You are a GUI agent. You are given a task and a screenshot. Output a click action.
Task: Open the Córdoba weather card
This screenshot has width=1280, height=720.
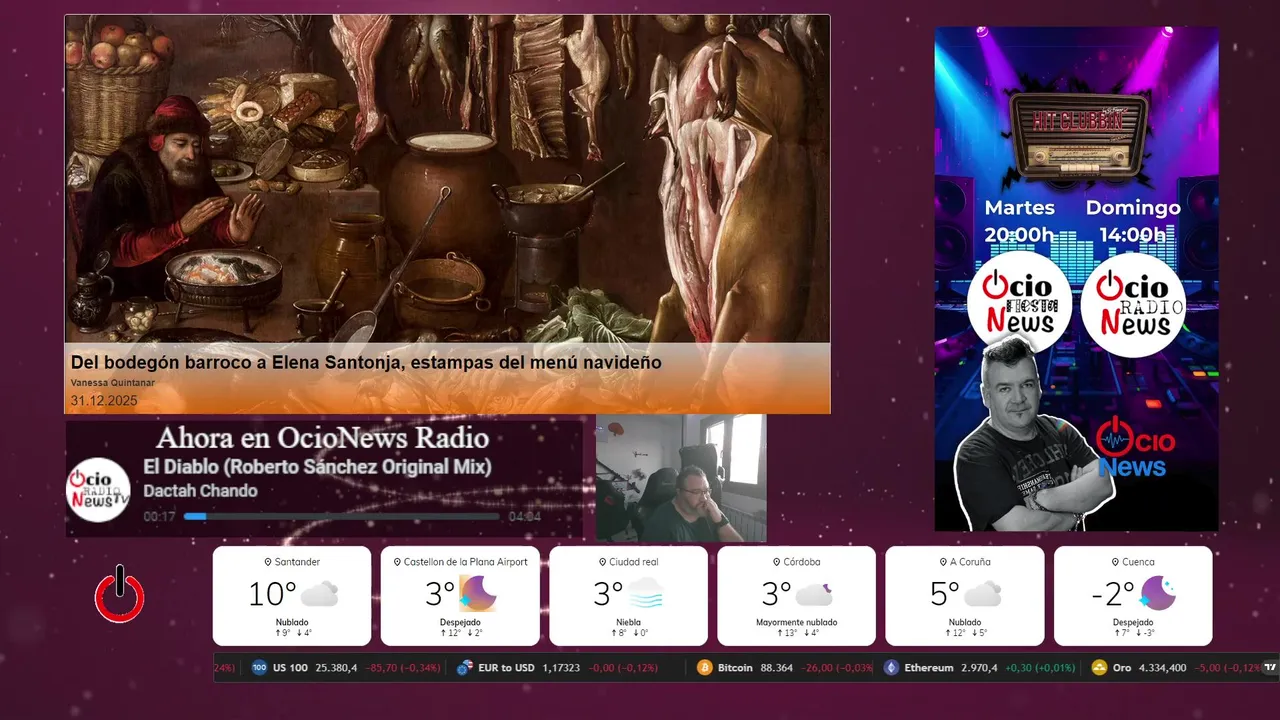[x=796, y=595]
